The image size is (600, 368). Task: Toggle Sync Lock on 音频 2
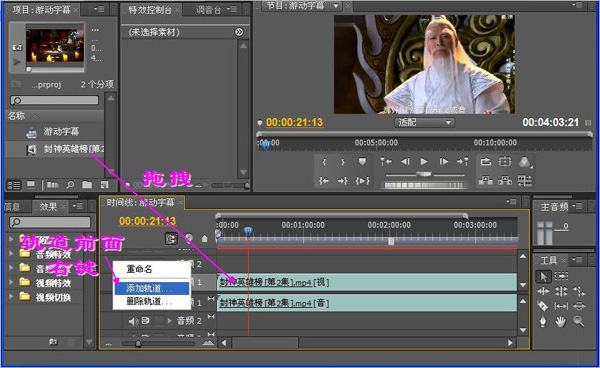145,321
